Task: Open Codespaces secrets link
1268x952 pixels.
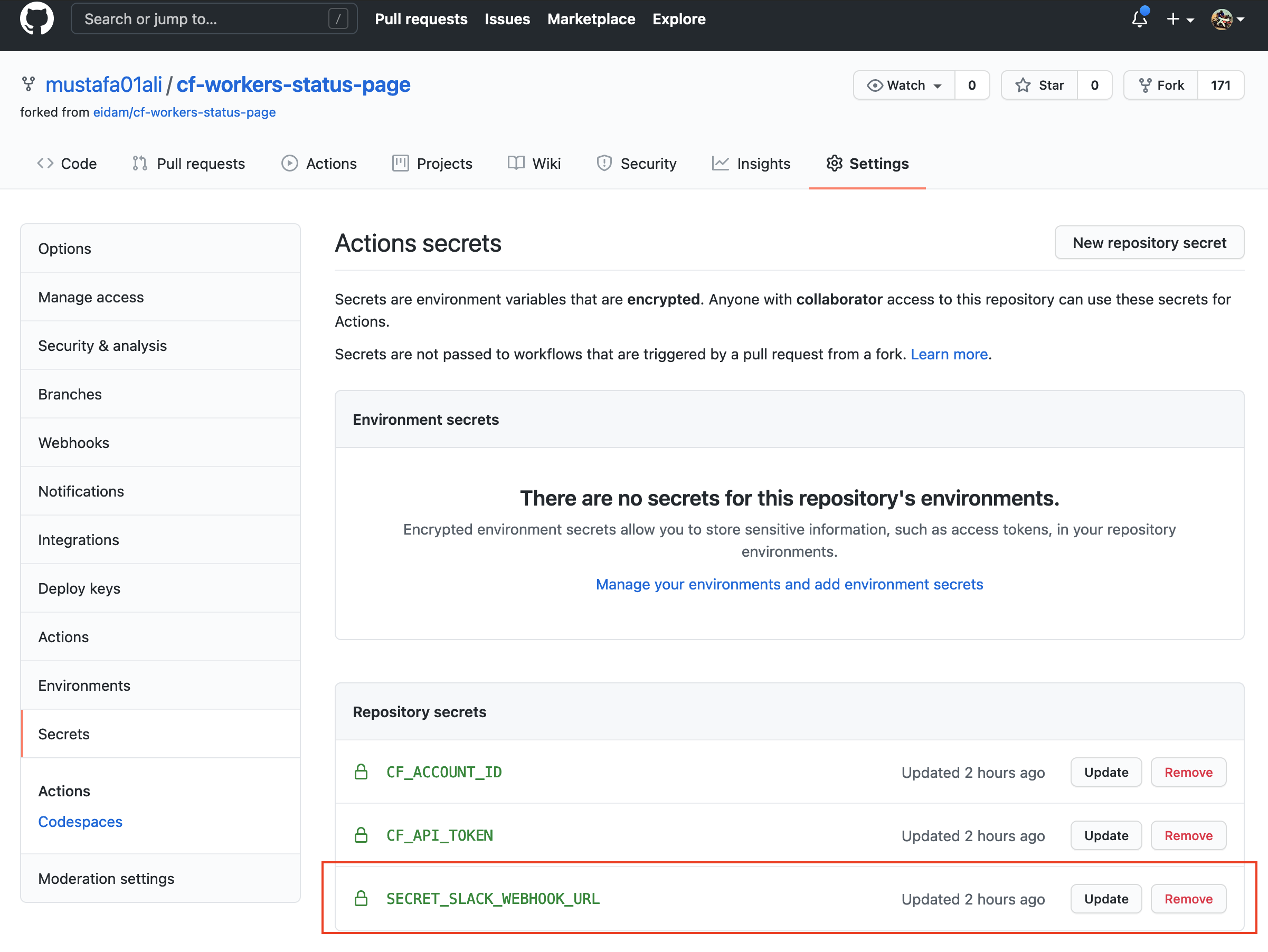Action: [80, 822]
